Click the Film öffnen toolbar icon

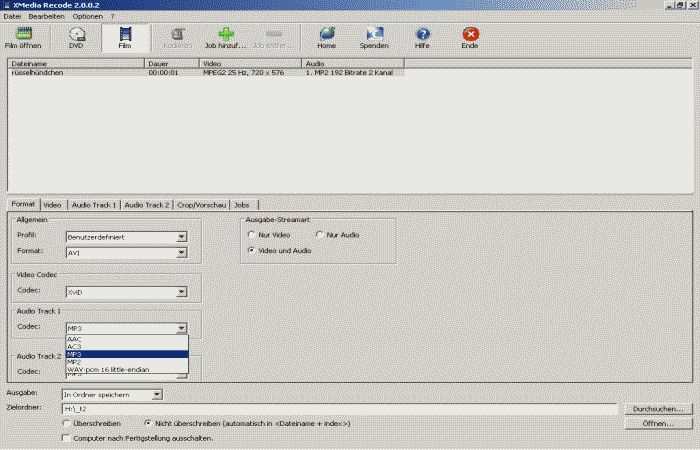23,34
